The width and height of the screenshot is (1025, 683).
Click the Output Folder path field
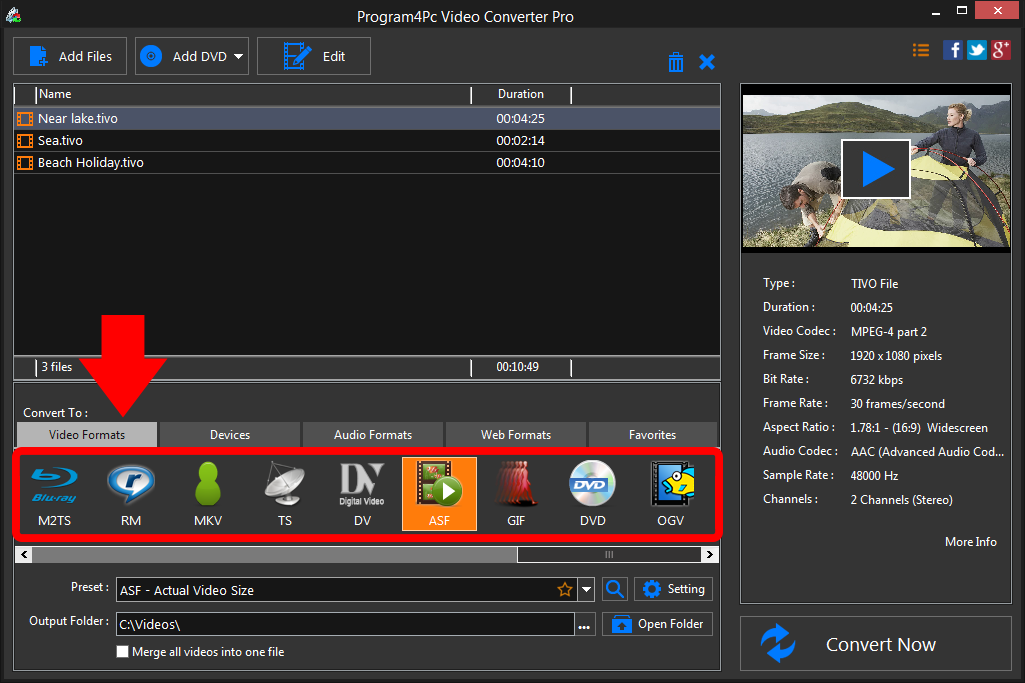pyautogui.click(x=345, y=624)
